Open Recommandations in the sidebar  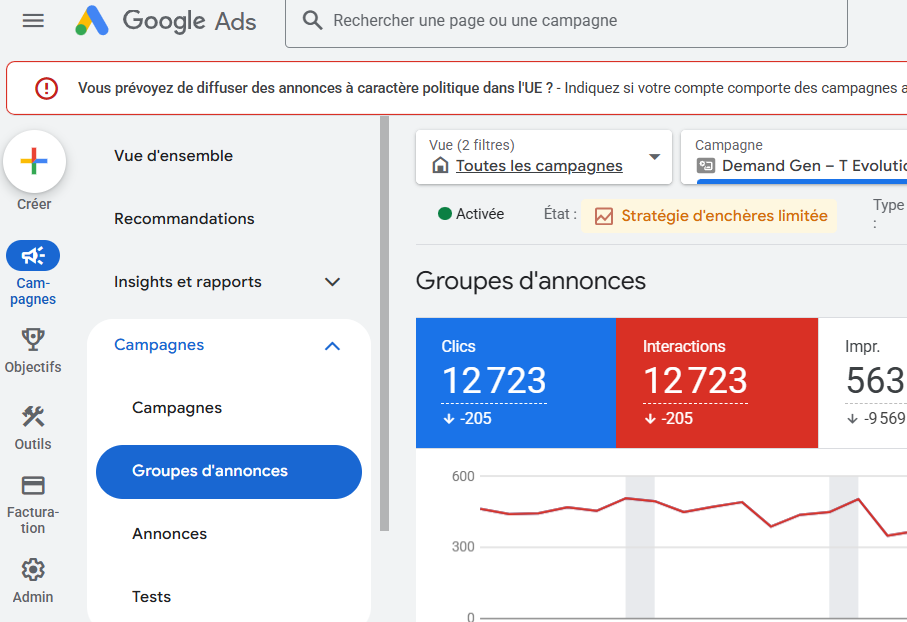[184, 219]
